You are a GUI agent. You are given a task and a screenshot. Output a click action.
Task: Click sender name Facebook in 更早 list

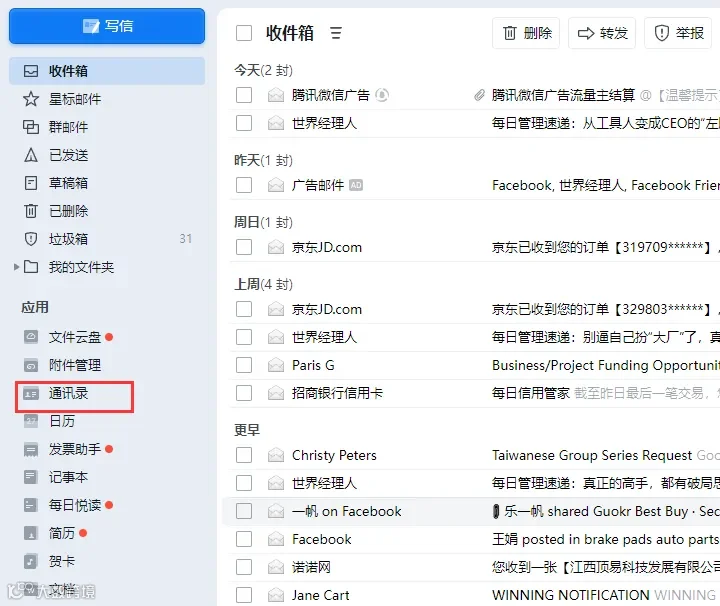(321, 539)
